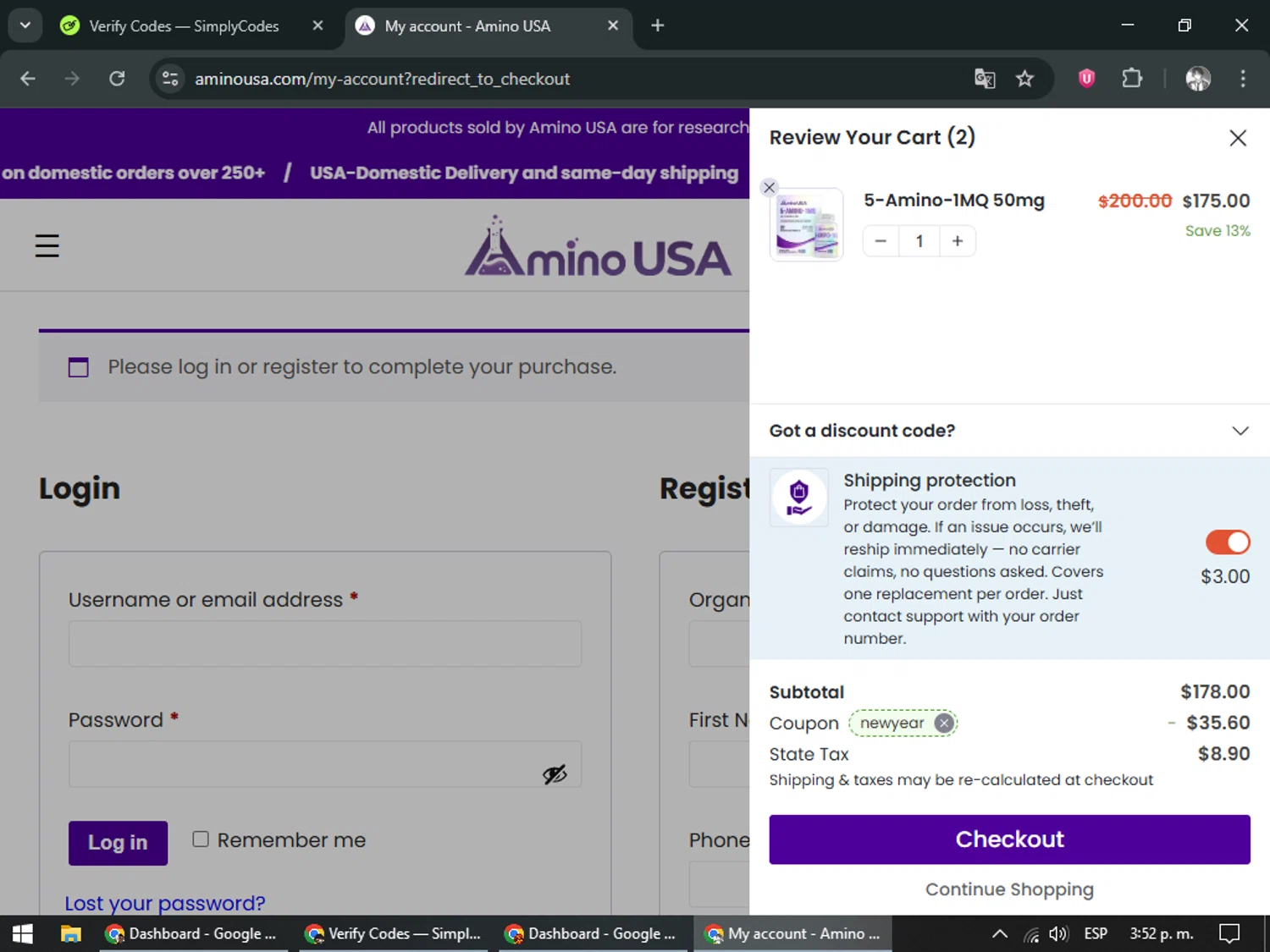Open the Lost your password link
1270x952 pixels.
[x=165, y=904]
